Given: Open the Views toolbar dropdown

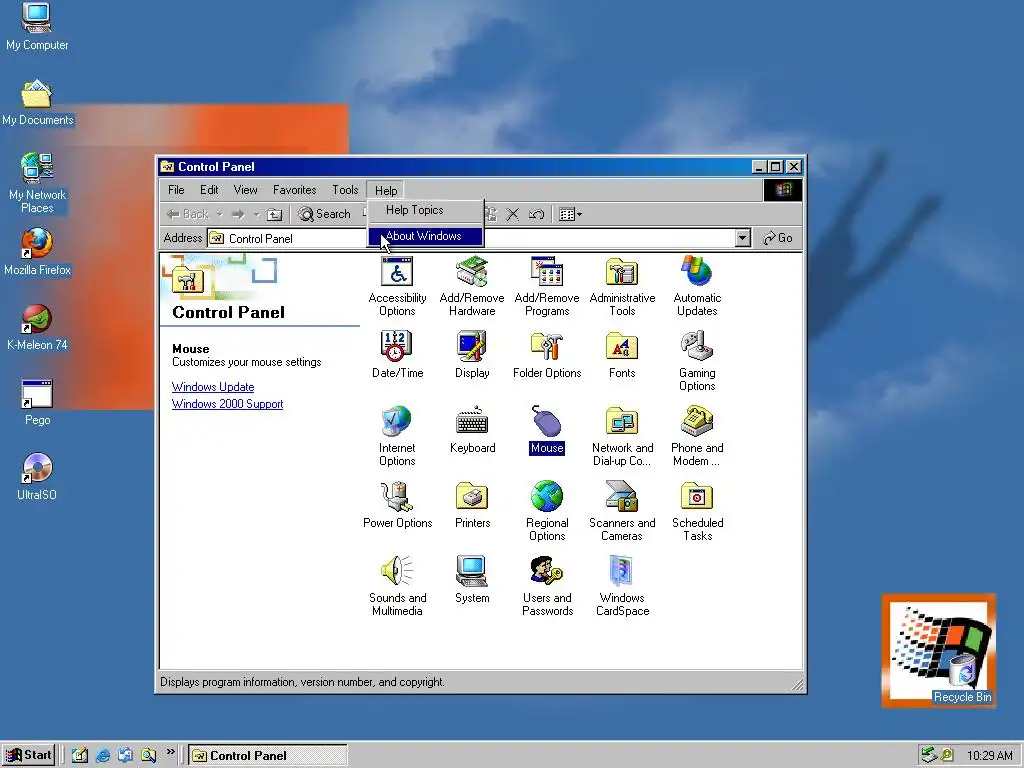Looking at the screenshot, I should [x=571, y=214].
